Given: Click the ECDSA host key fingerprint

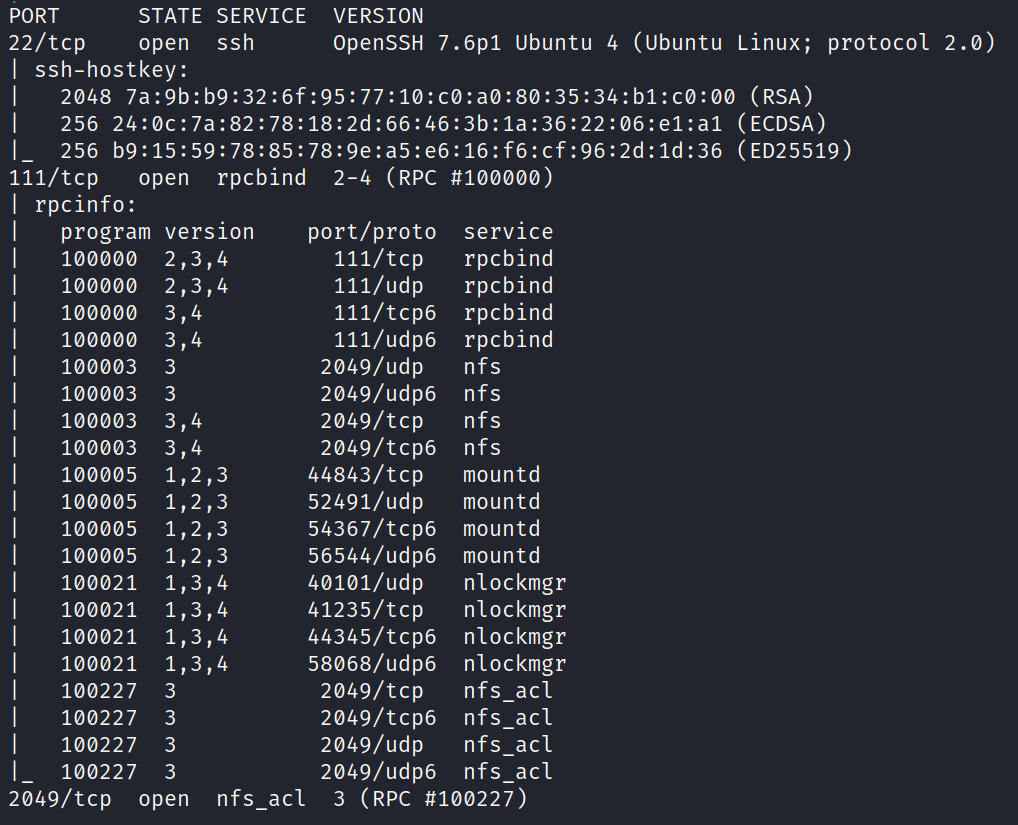Looking at the screenshot, I should (x=398, y=124).
